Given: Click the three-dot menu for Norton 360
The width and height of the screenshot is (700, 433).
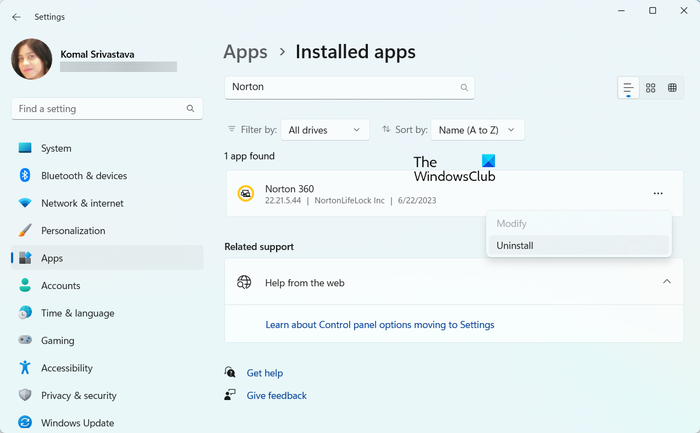Looking at the screenshot, I should [x=657, y=193].
